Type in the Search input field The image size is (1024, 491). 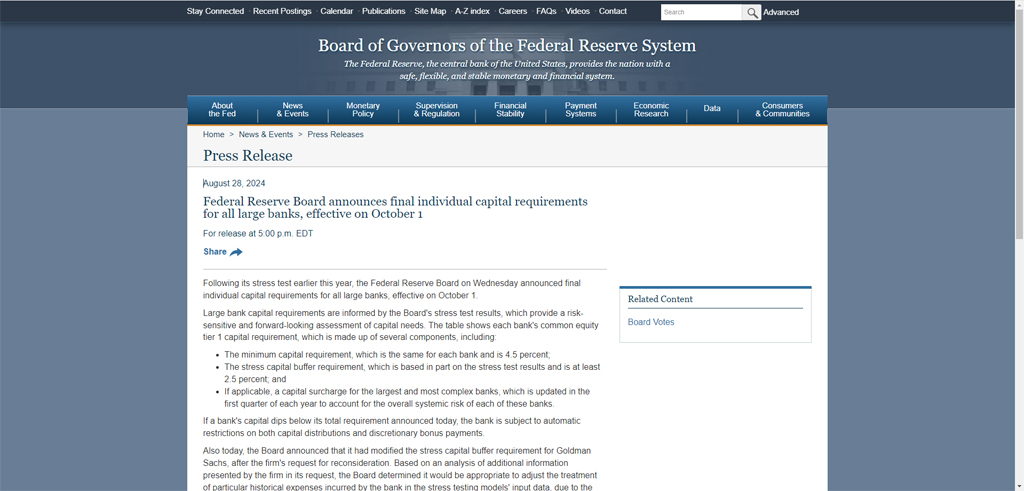point(700,12)
